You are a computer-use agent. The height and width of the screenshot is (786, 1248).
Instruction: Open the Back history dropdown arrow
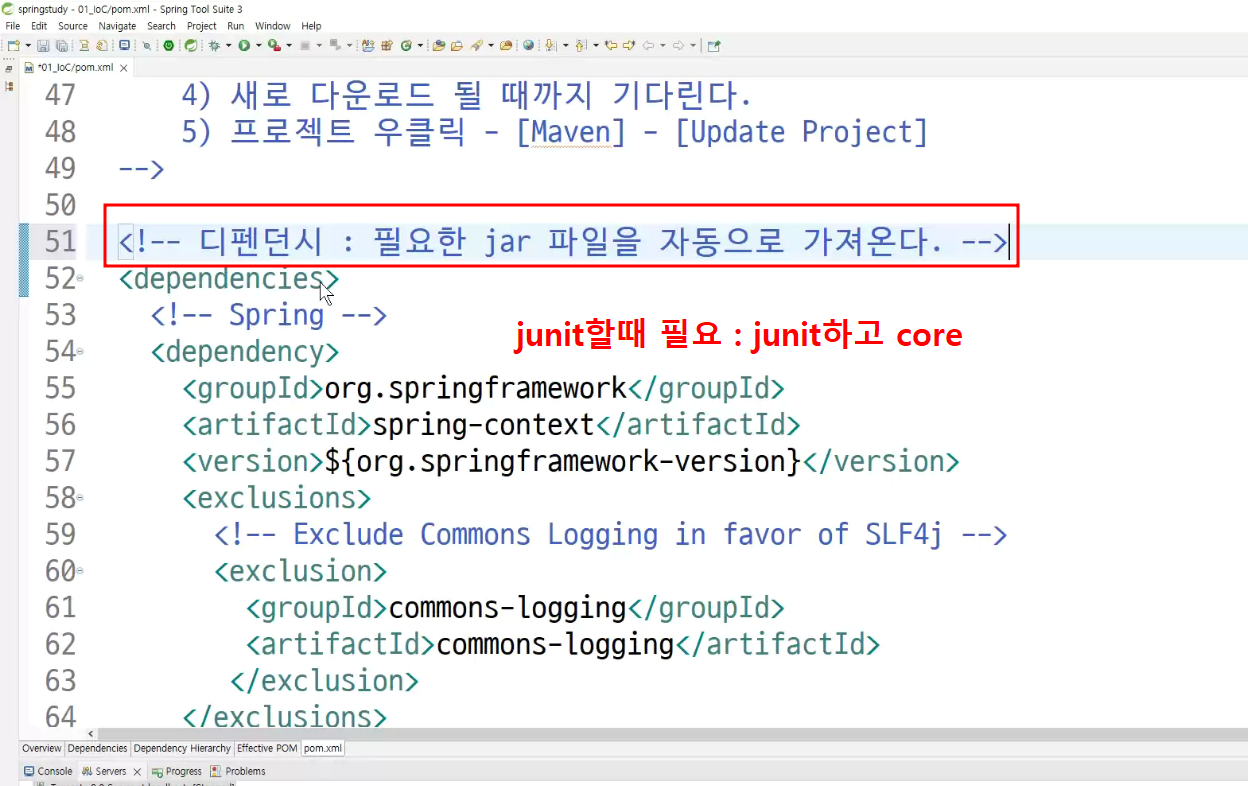tap(662, 45)
